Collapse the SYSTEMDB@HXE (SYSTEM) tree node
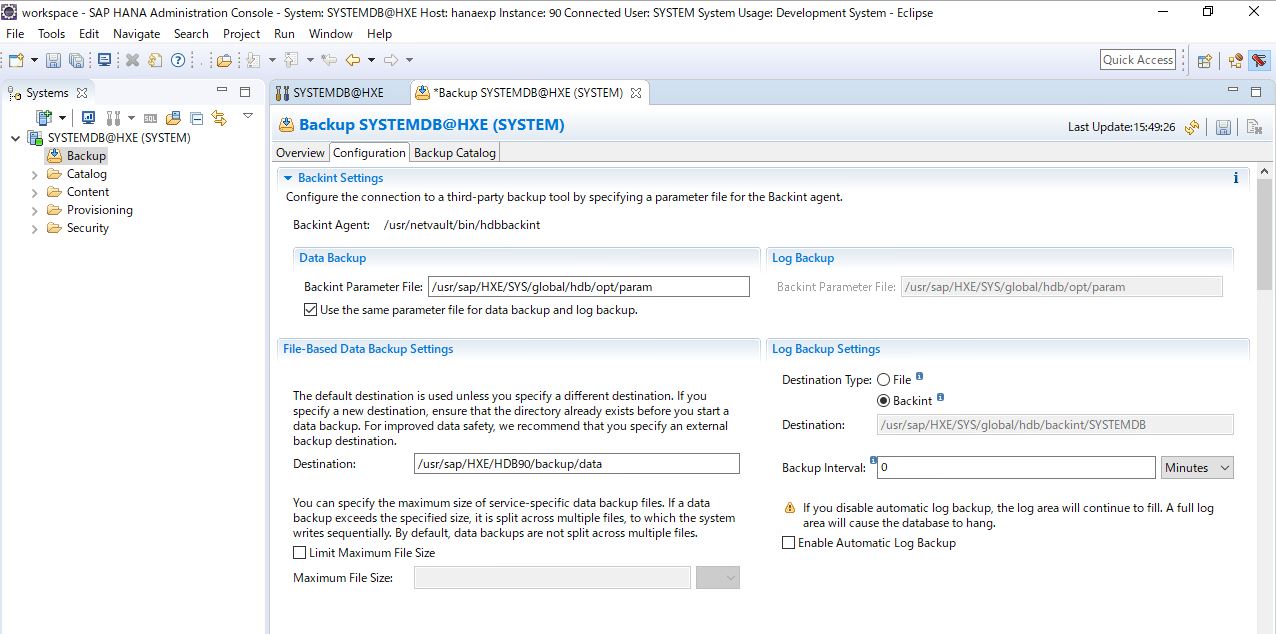 [15, 138]
